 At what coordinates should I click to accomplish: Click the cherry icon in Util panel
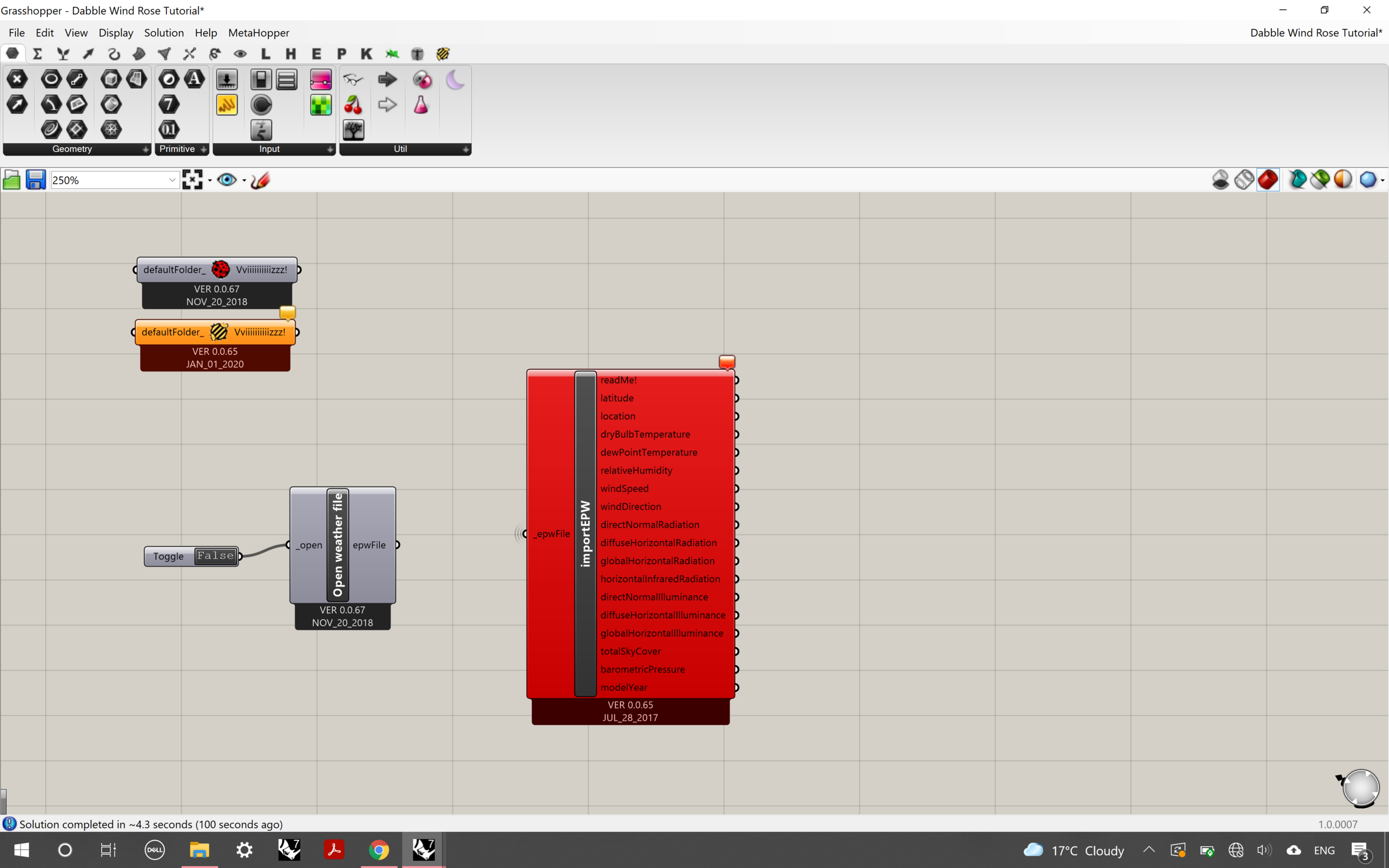[353, 104]
